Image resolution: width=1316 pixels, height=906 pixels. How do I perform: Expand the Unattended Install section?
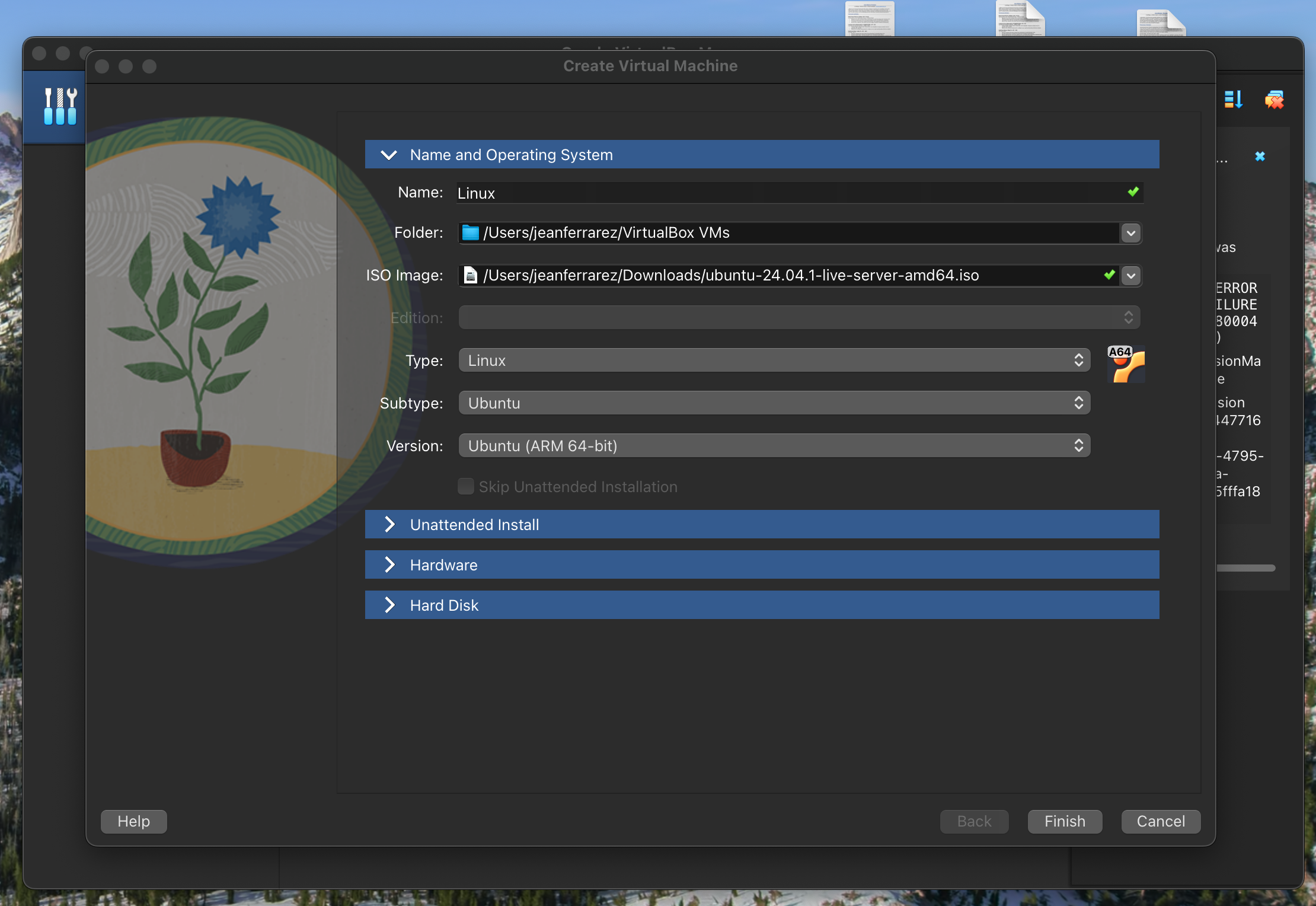tap(762, 525)
